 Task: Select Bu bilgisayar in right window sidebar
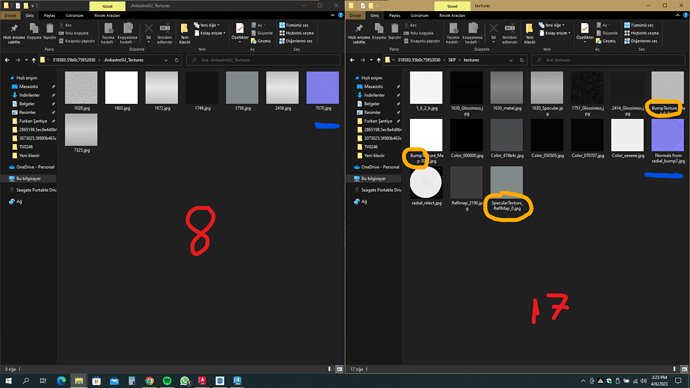click(373, 179)
